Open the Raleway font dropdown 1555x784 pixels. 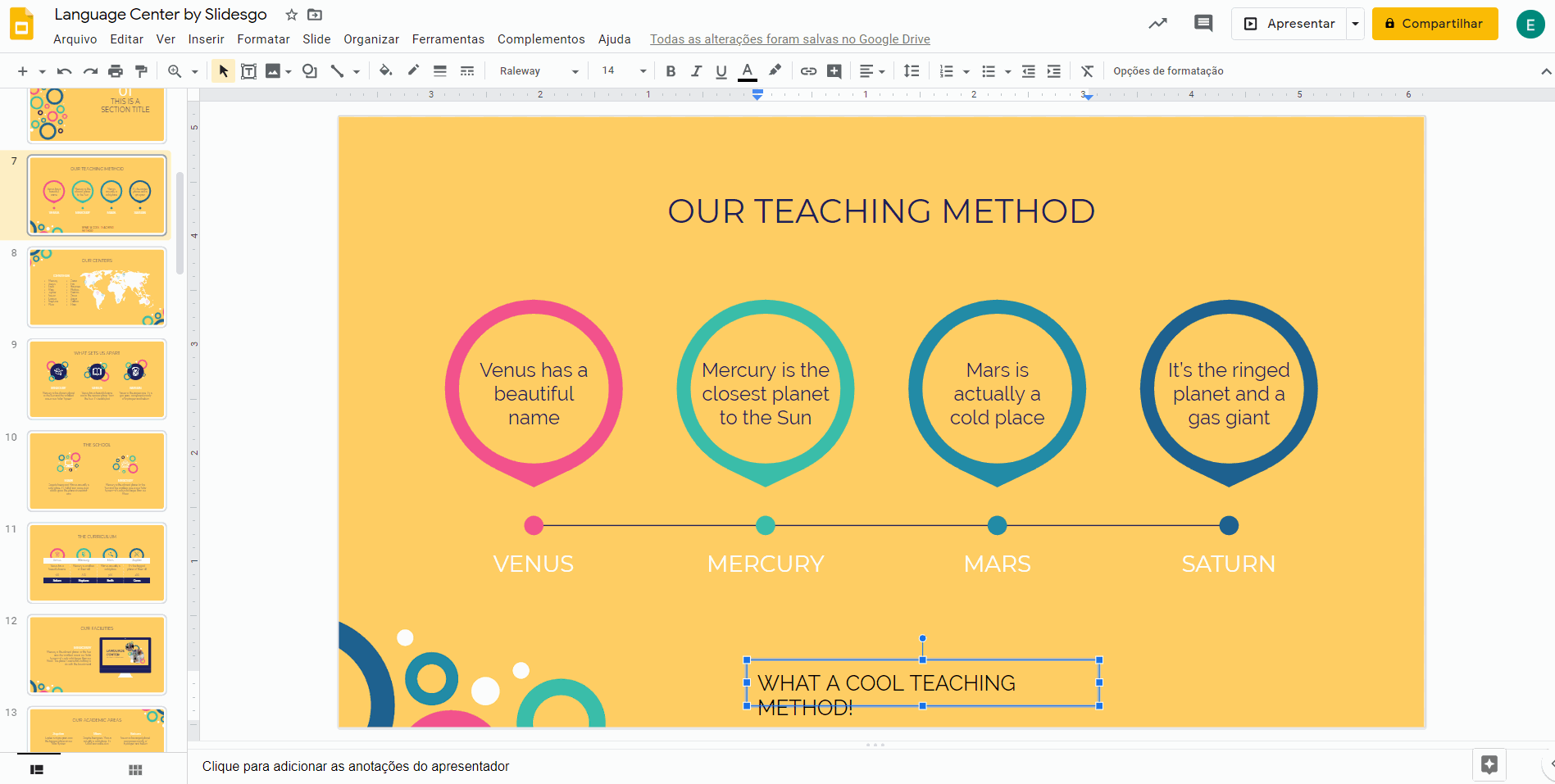[x=538, y=71]
